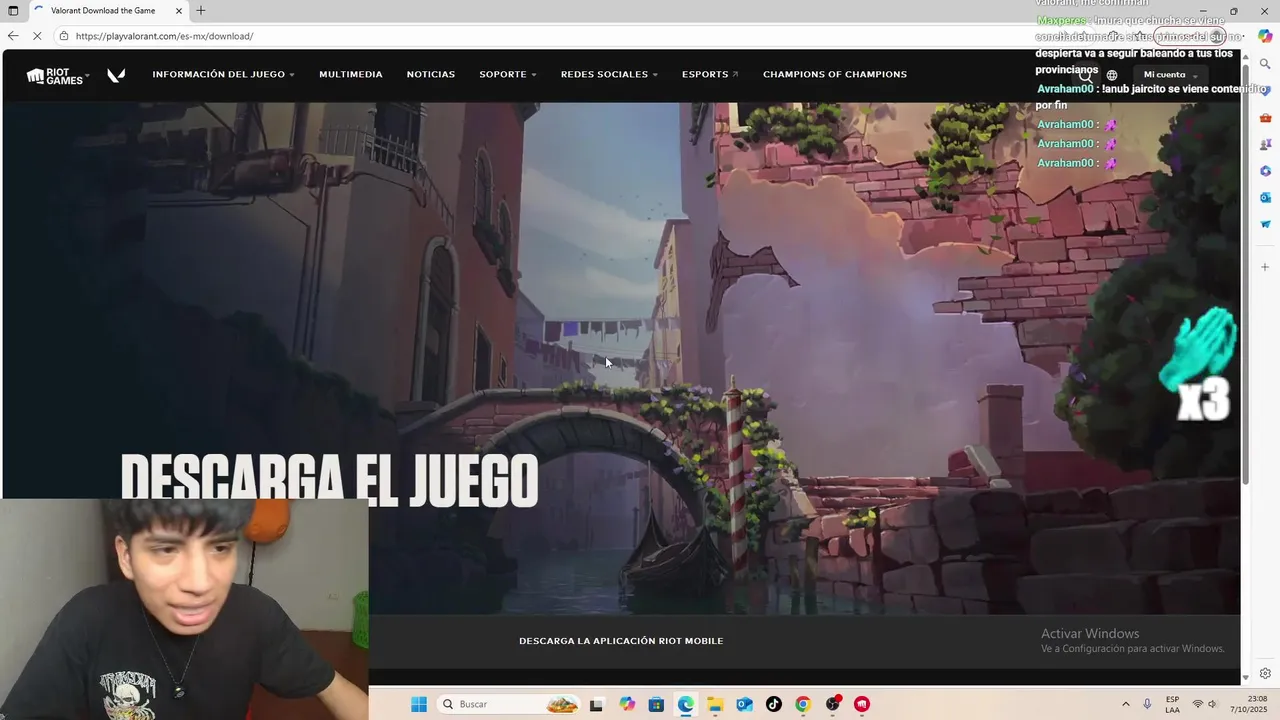
Task: Open ESP LAA language switcher
Action: (x=1172, y=704)
